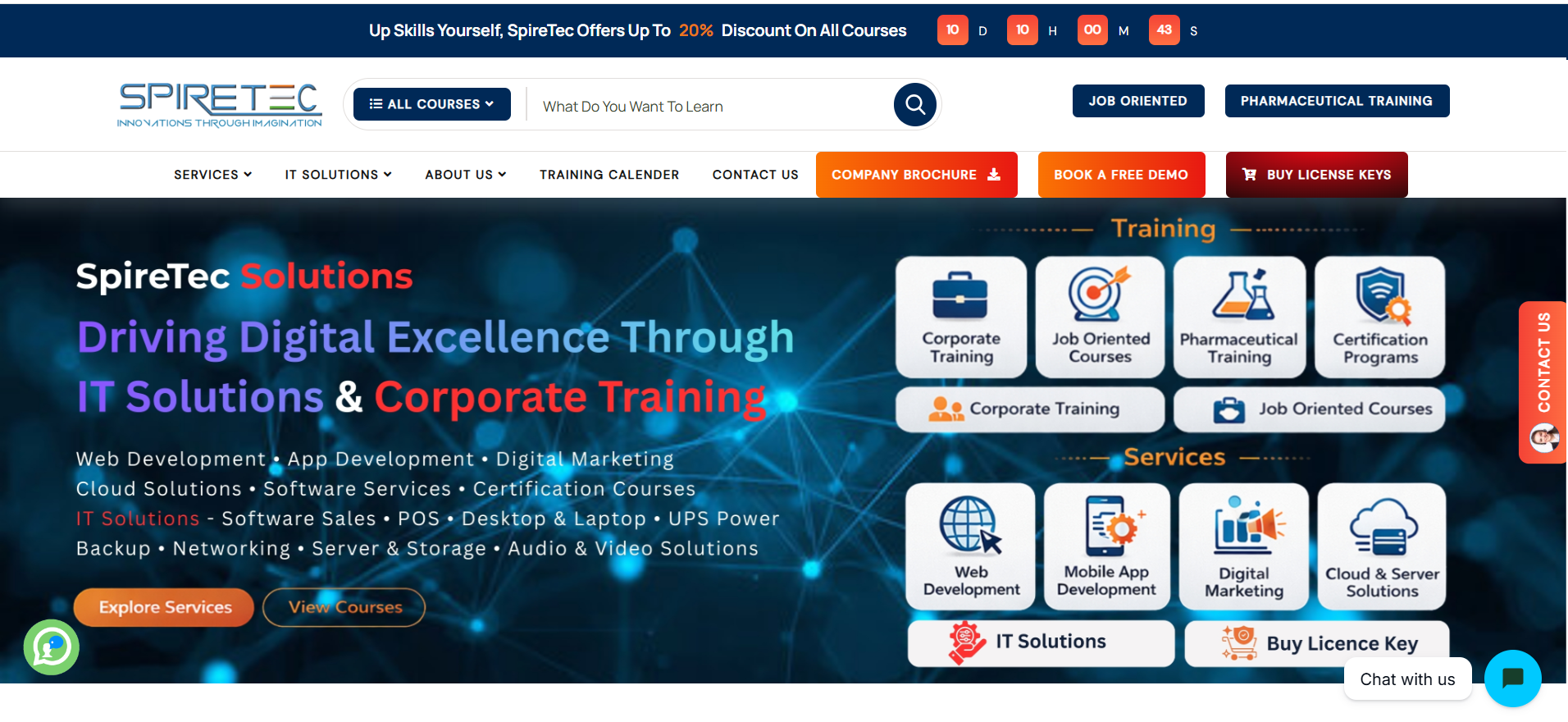Click the download icon in Company Brochure

[994, 174]
